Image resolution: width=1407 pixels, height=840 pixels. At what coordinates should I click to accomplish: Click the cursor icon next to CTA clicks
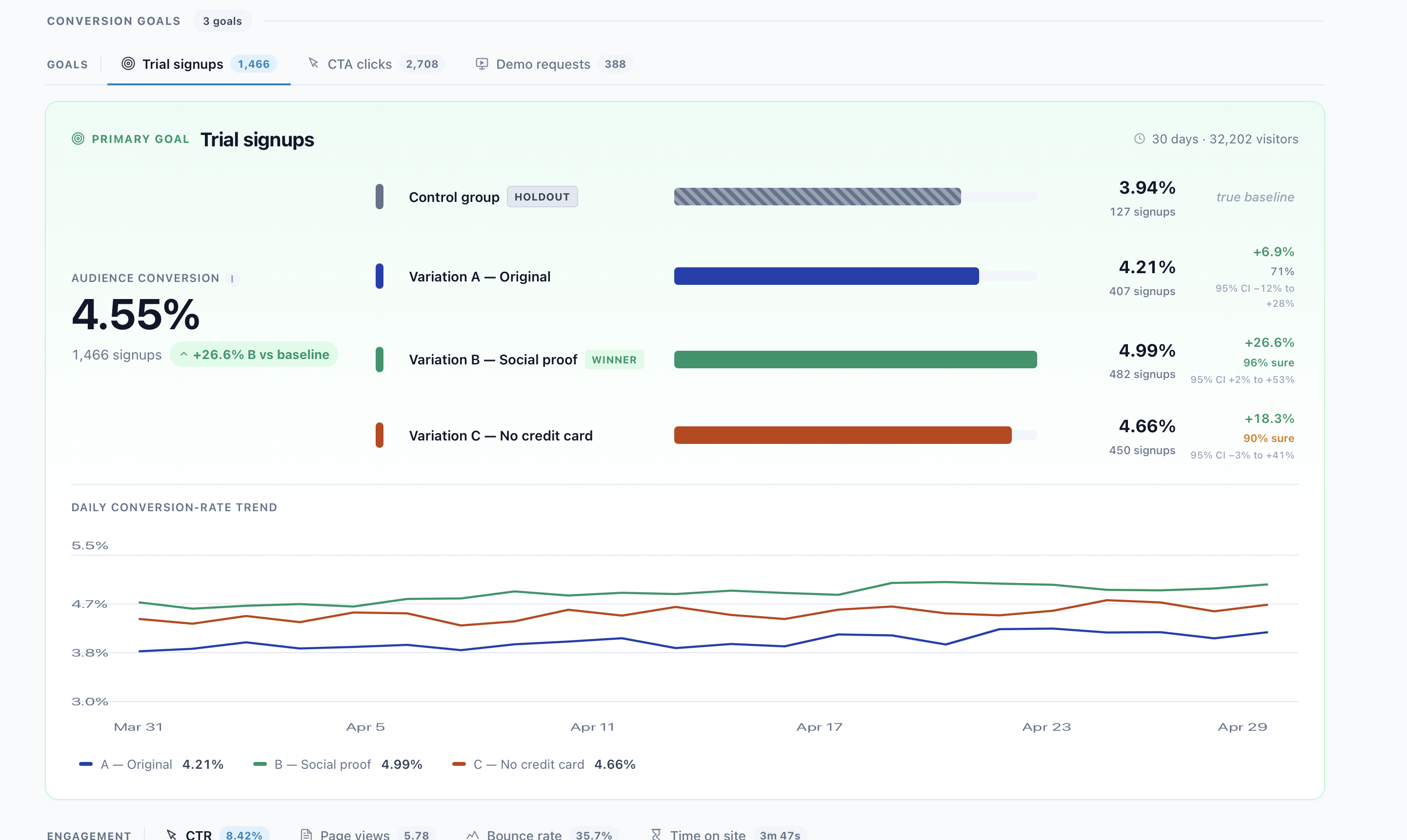coord(314,63)
